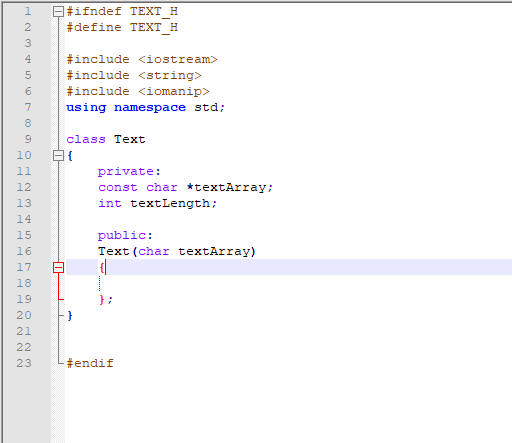The height and width of the screenshot is (443, 512).
Task: Click 'std;' on line 7
Action: 210,107
